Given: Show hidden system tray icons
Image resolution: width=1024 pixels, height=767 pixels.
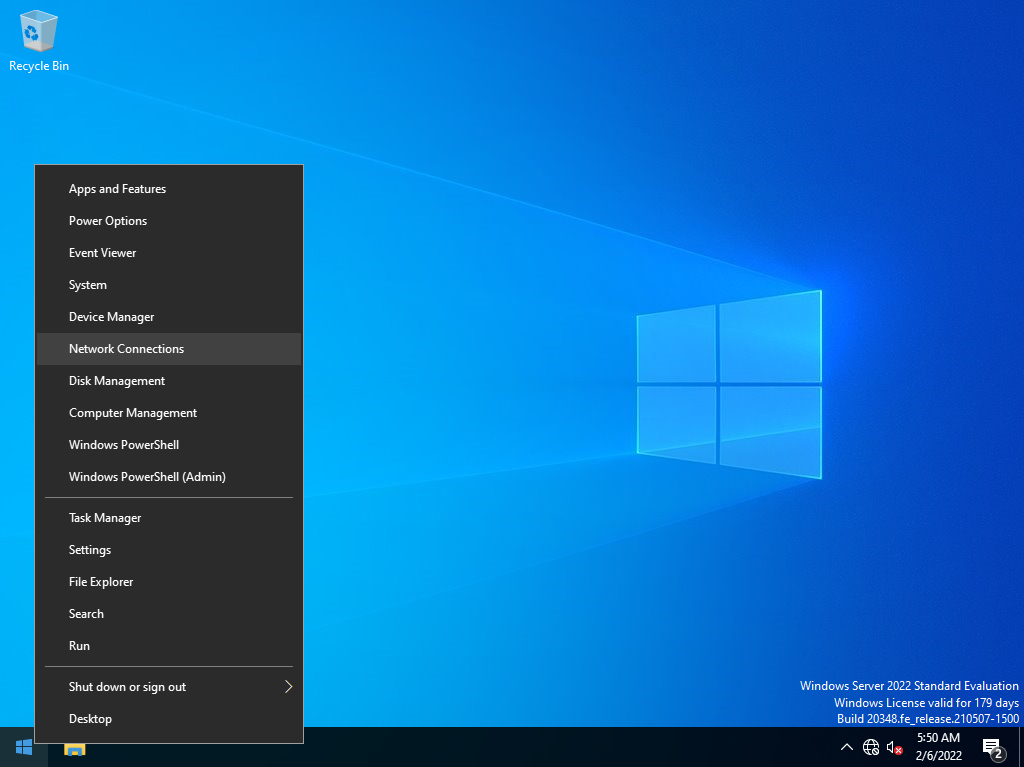Looking at the screenshot, I should coord(846,747).
